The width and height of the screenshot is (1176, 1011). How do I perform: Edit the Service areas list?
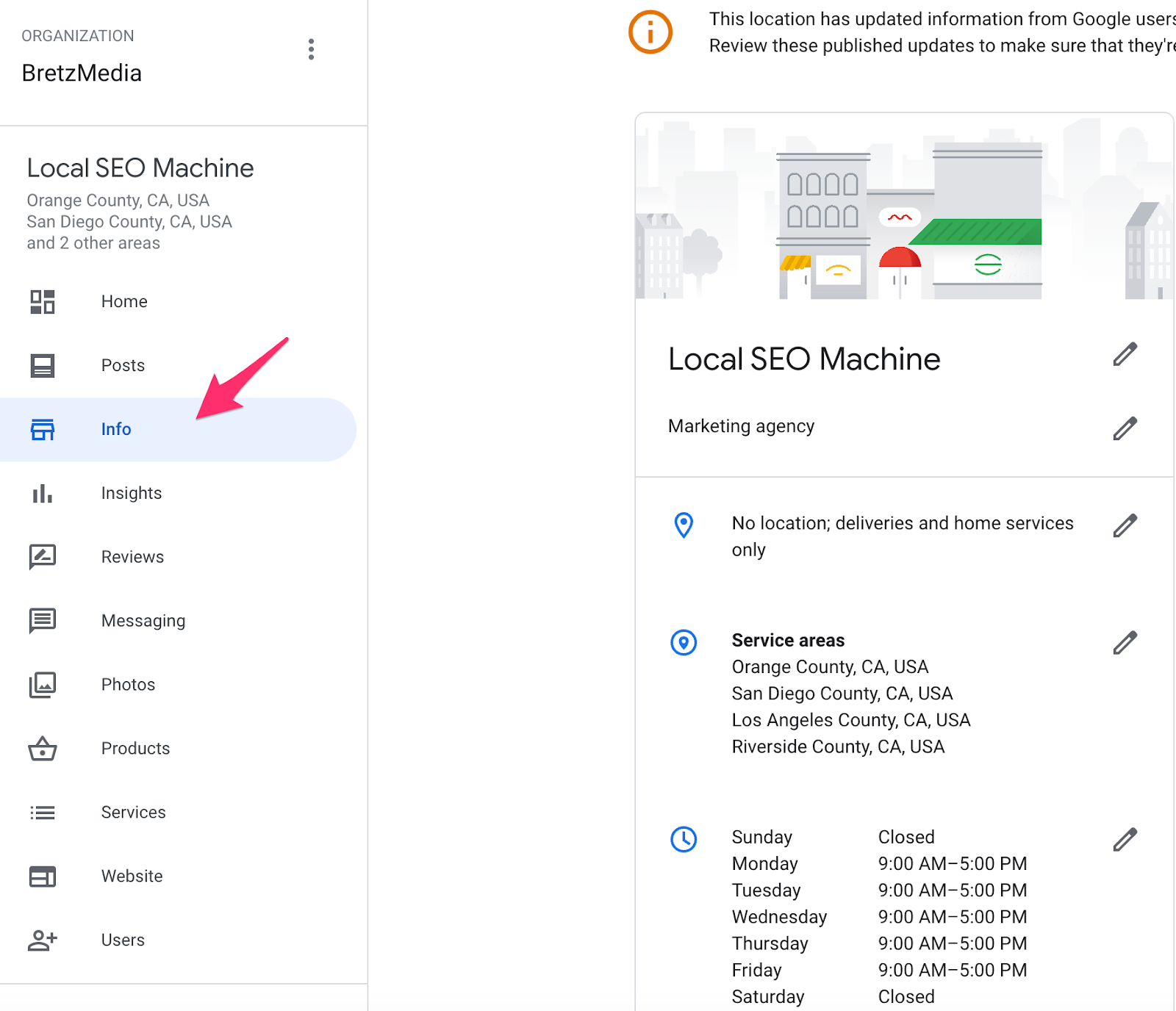pyautogui.click(x=1125, y=642)
